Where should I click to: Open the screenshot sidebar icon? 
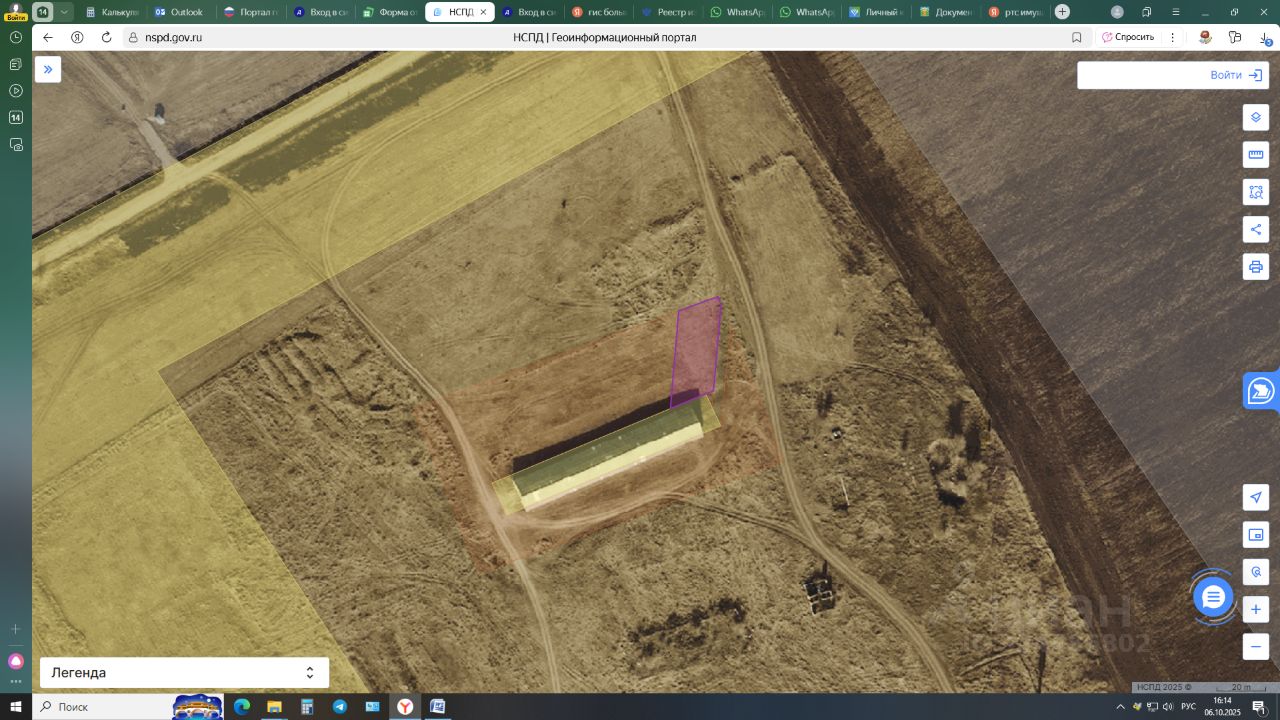coord(16,145)
